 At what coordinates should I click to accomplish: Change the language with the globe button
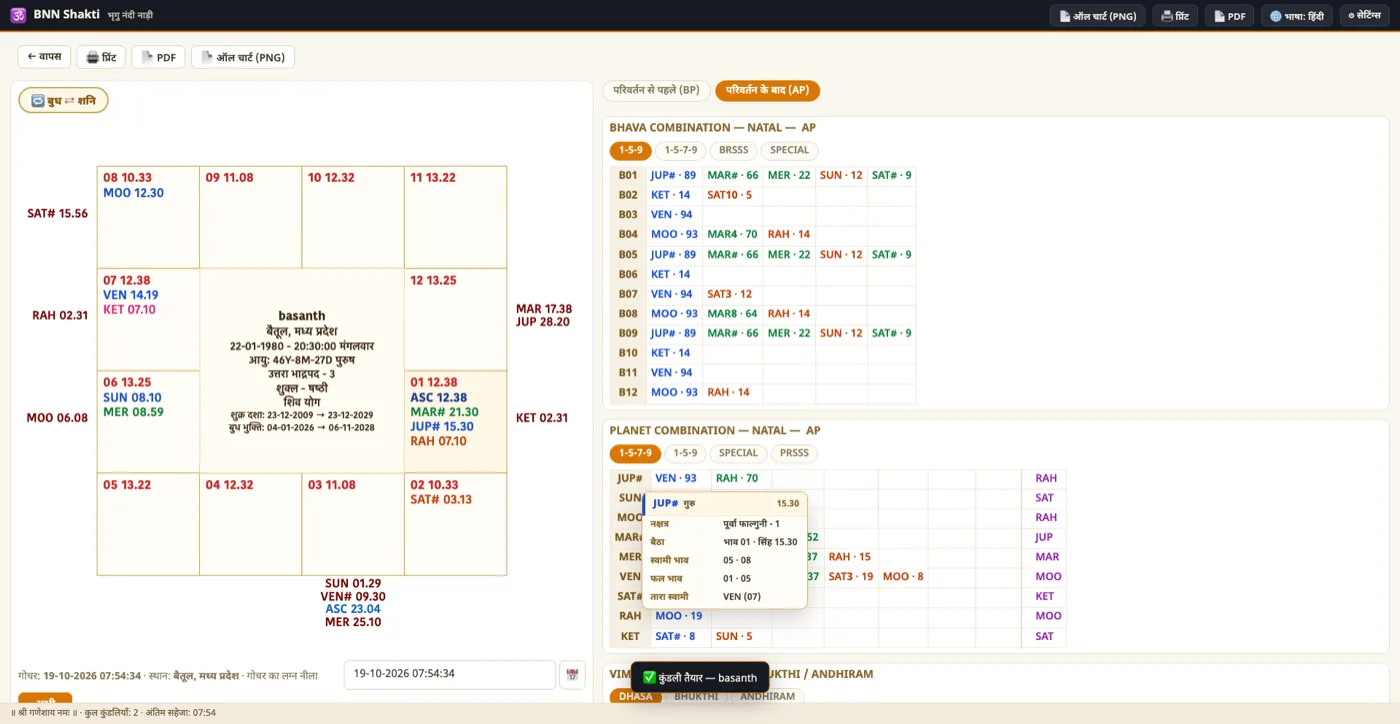click(x=1296, y=16)
